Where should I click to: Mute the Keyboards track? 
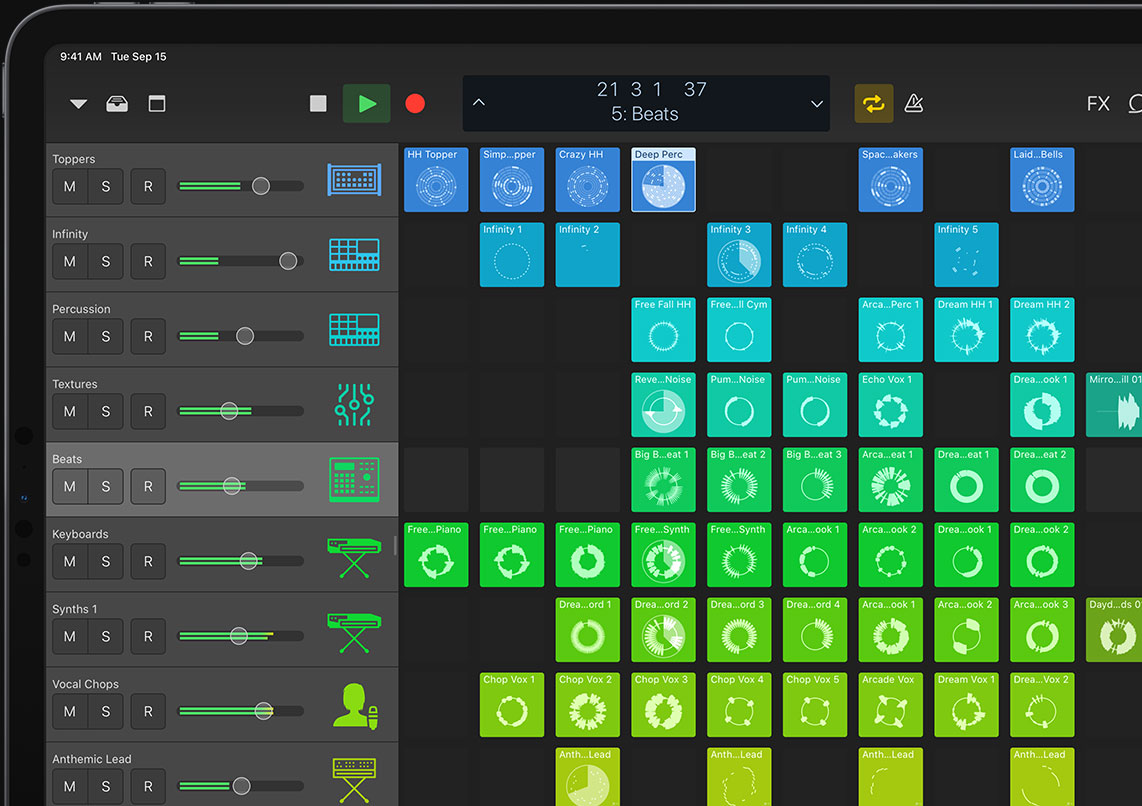(70, 561)
